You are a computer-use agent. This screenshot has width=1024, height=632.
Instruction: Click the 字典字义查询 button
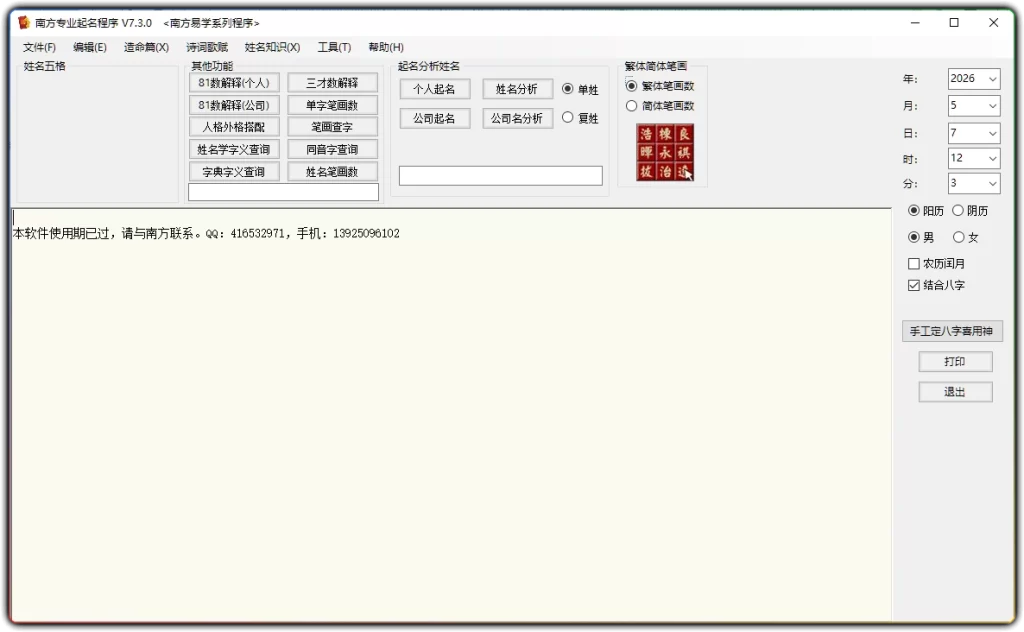click(x=234, y=172)
